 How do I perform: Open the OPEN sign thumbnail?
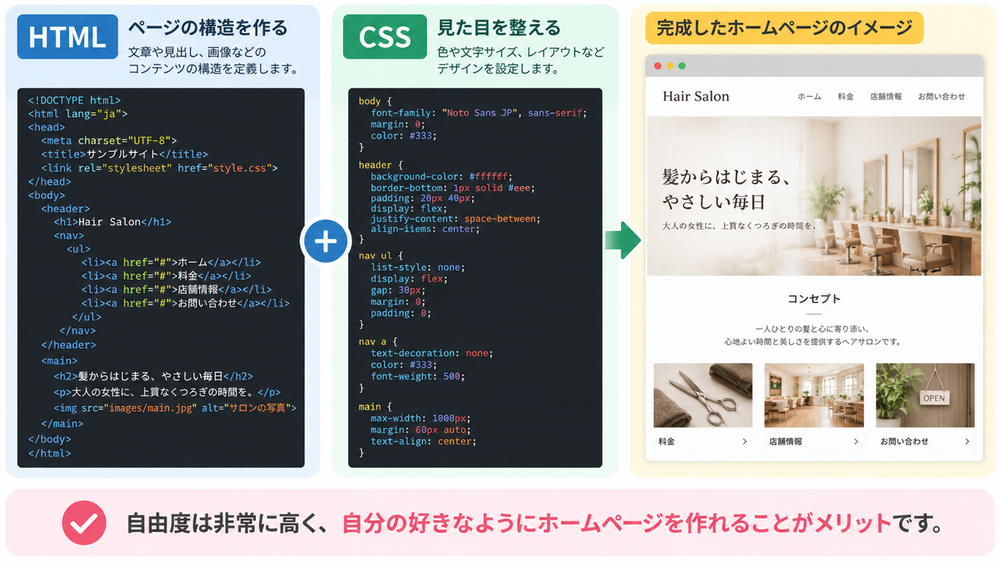tap(925, 395)
